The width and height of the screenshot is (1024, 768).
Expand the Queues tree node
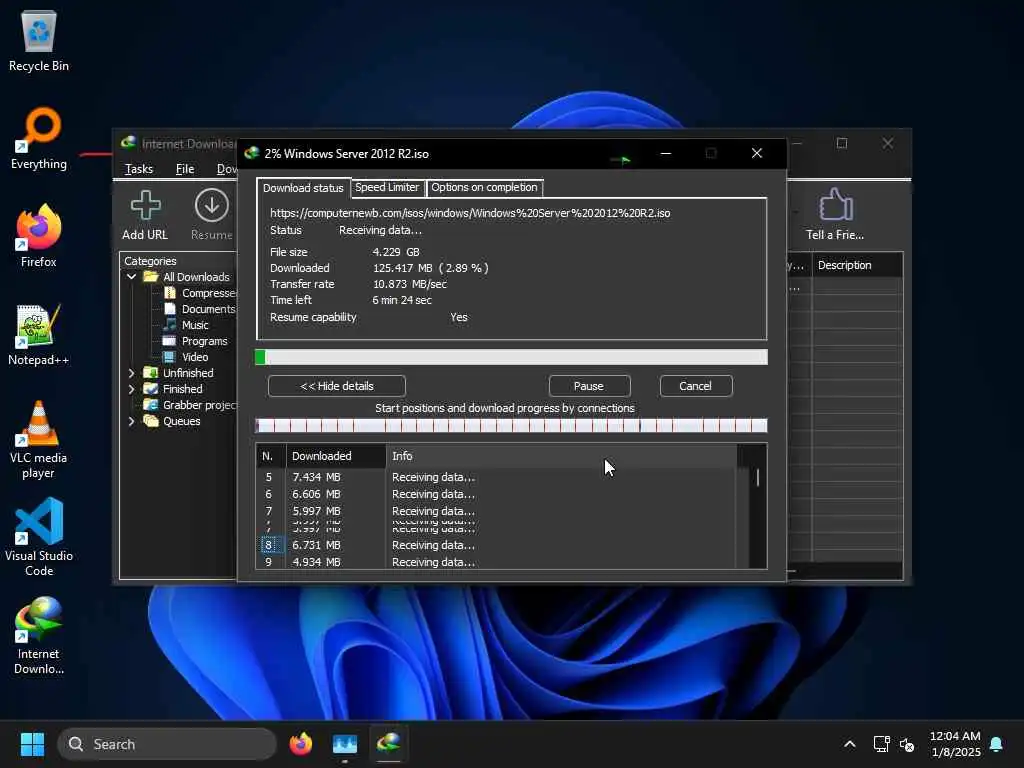point(131,421)
